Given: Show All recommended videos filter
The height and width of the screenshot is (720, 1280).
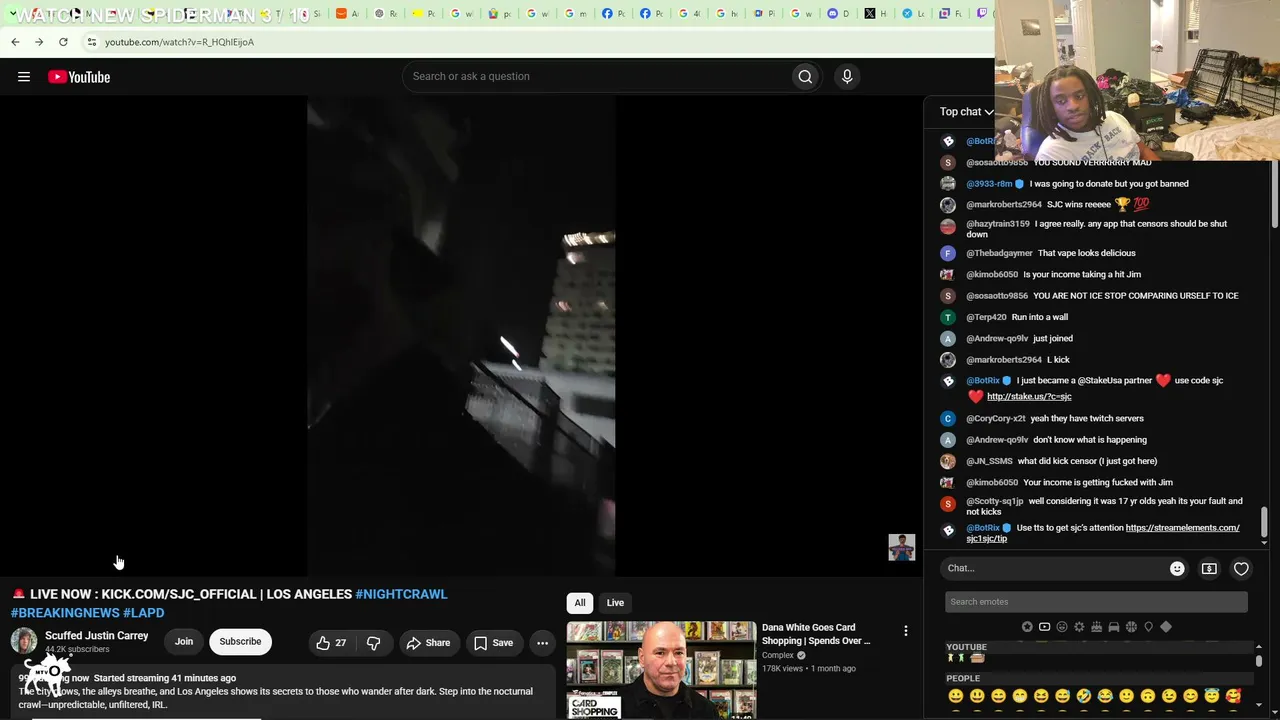Looking at the screenshot, I should point(579,603).
